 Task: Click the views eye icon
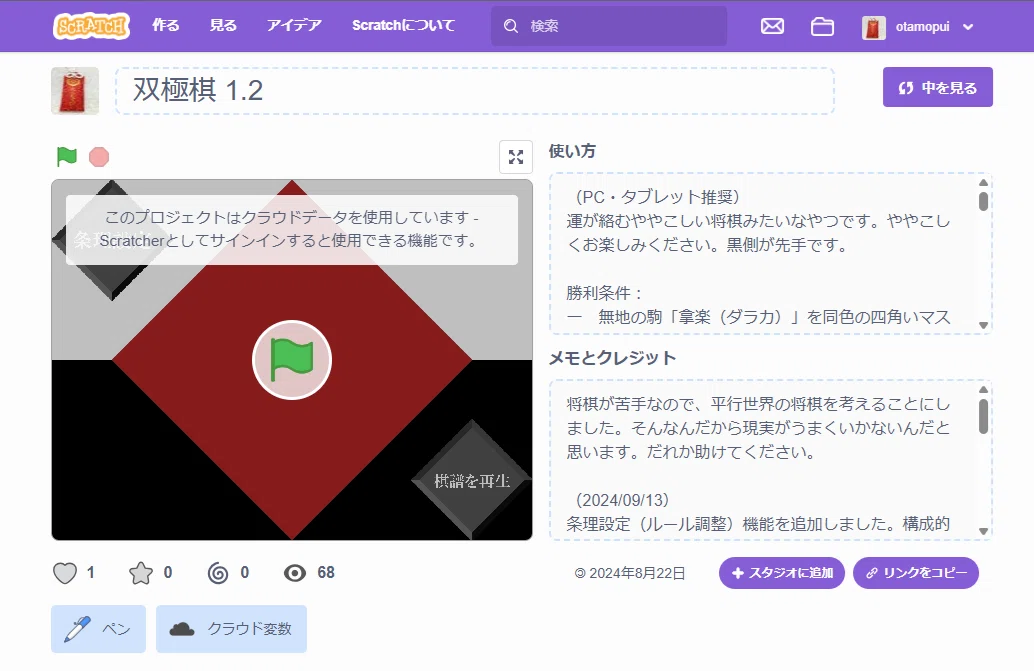pyautogui.click(x=295, y=573)
